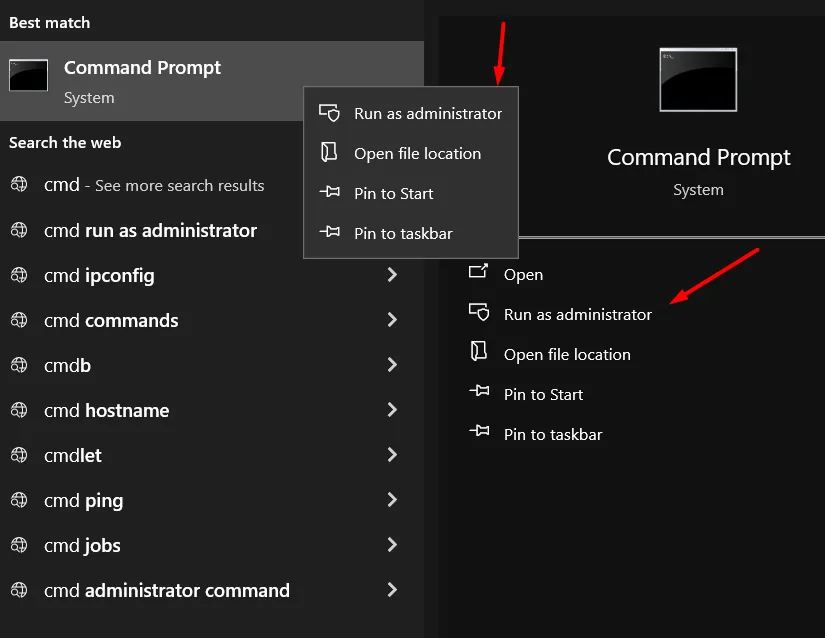The image size is (825, 638).
Task: Click the pin icon in right pane Pin to Start
Action: click(479, 391)
